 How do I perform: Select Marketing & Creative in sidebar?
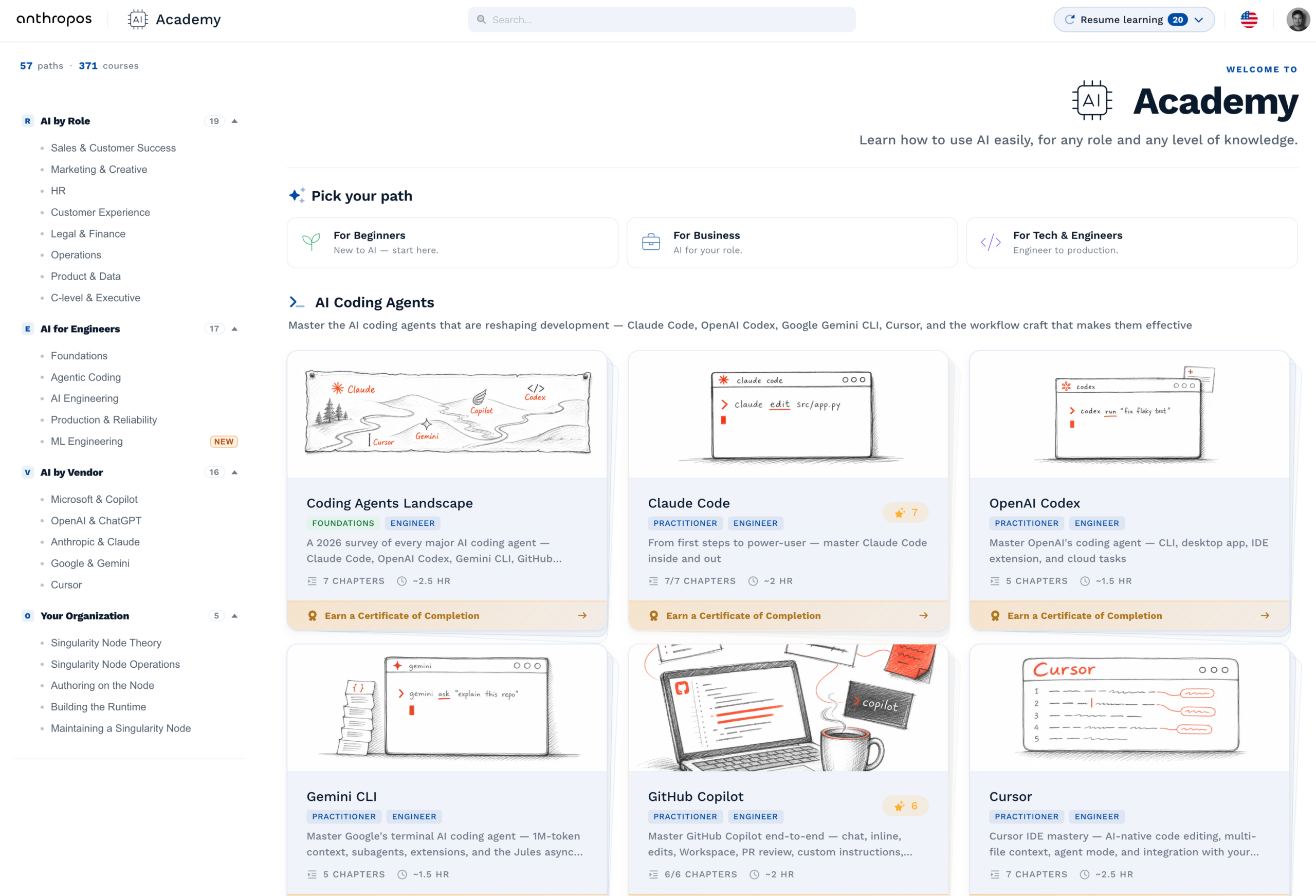(x=99, y=169)
